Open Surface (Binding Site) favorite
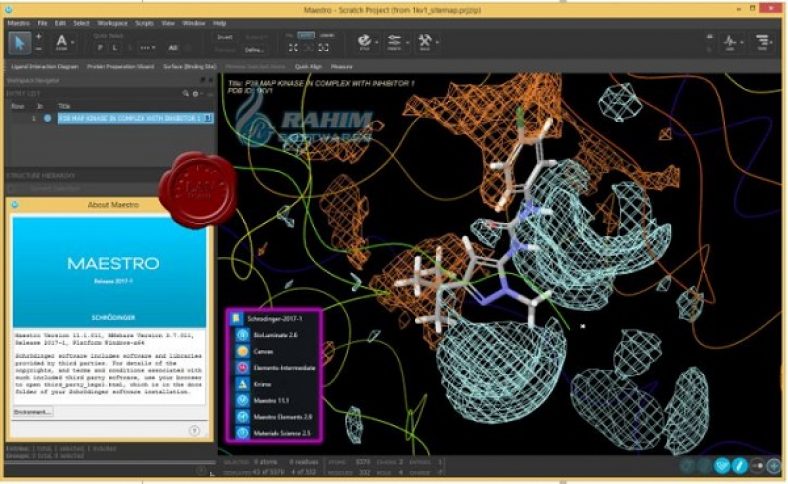 [x=189, y=66]
